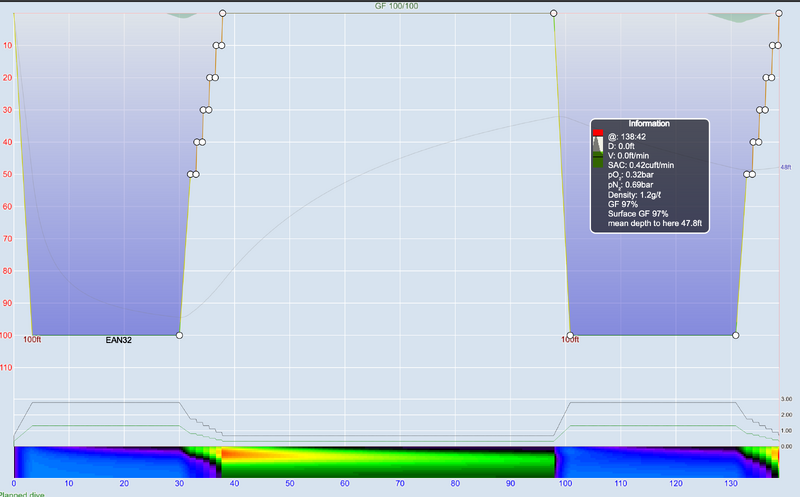
Task: Click the 1.00 pressure scale label
Action: [x=786, y=431]
